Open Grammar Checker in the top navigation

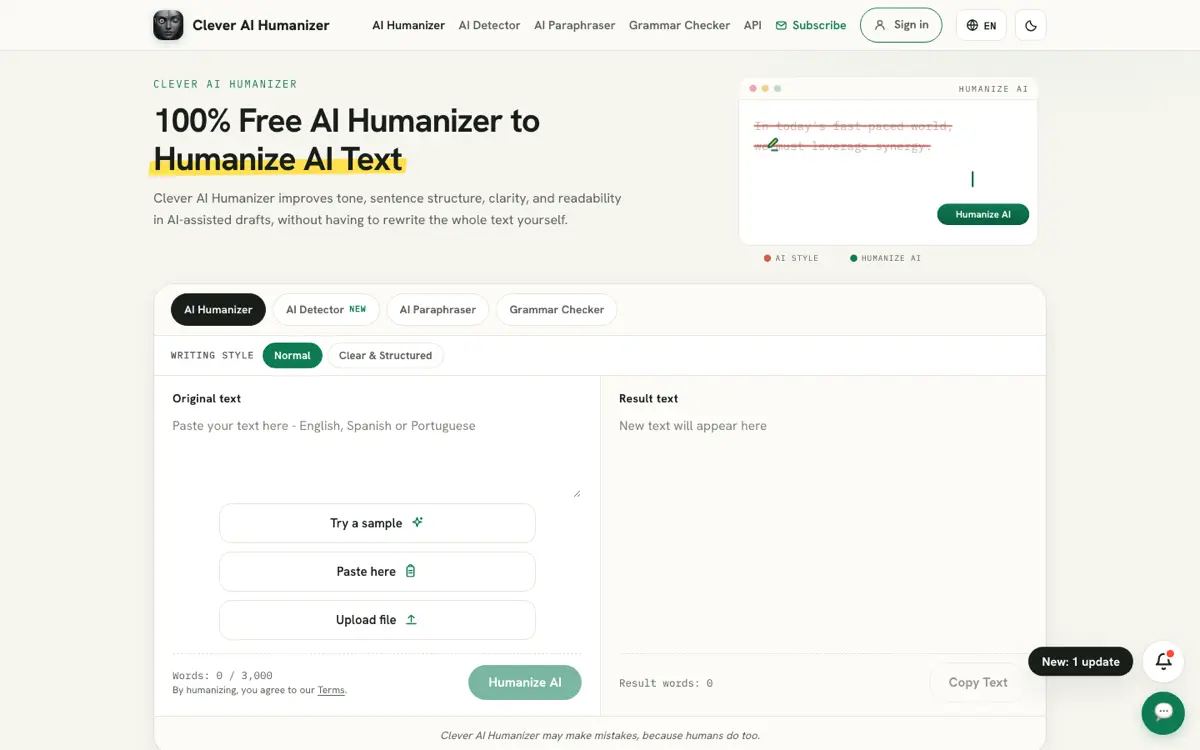pyautogui.click(x=679, y=25)
